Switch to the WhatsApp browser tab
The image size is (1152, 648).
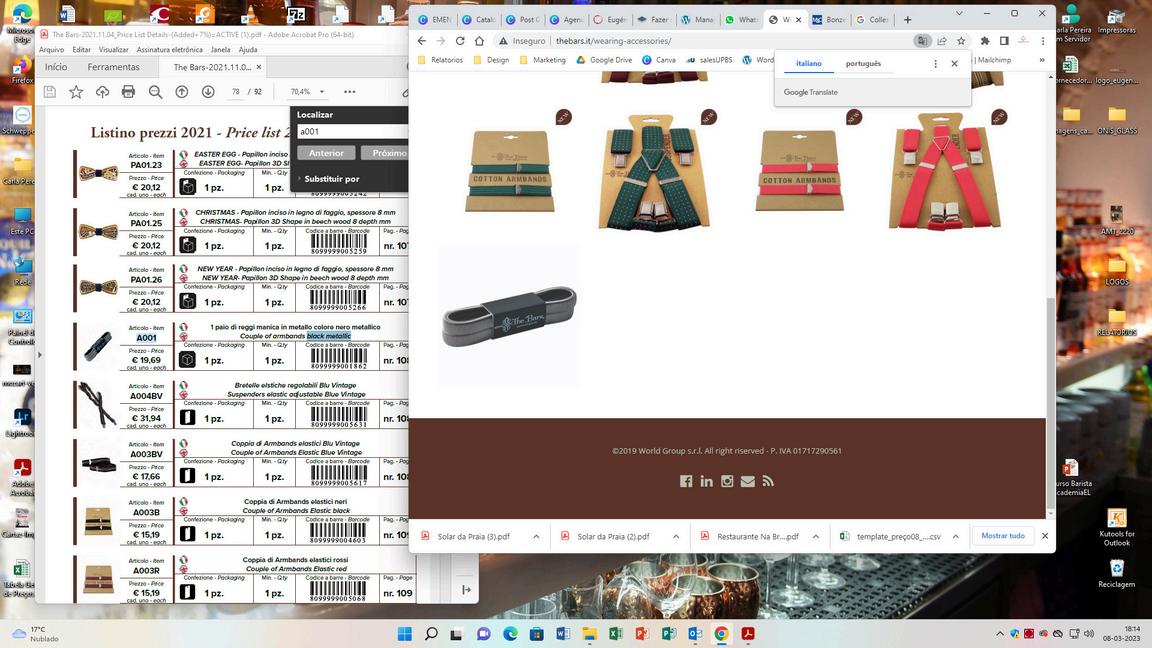pos(743,20)
